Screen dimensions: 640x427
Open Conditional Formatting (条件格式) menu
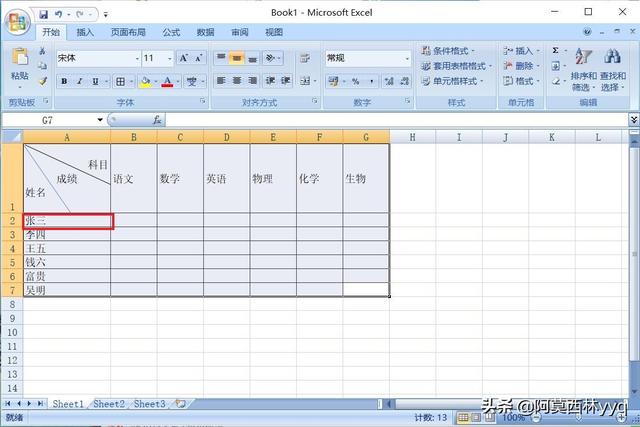[448, 51]
